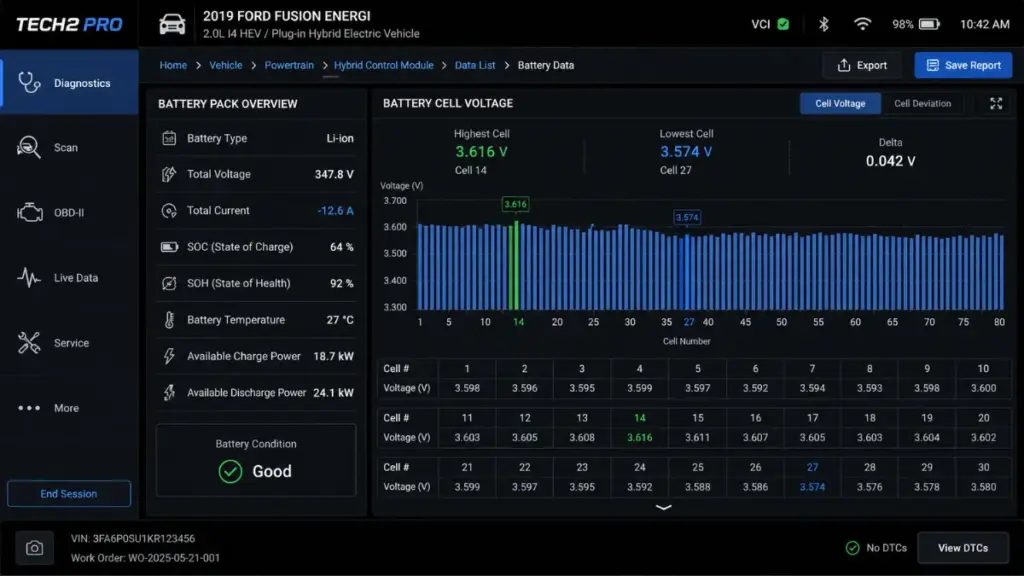Click the SOH state of health icon

pos(169,283)
